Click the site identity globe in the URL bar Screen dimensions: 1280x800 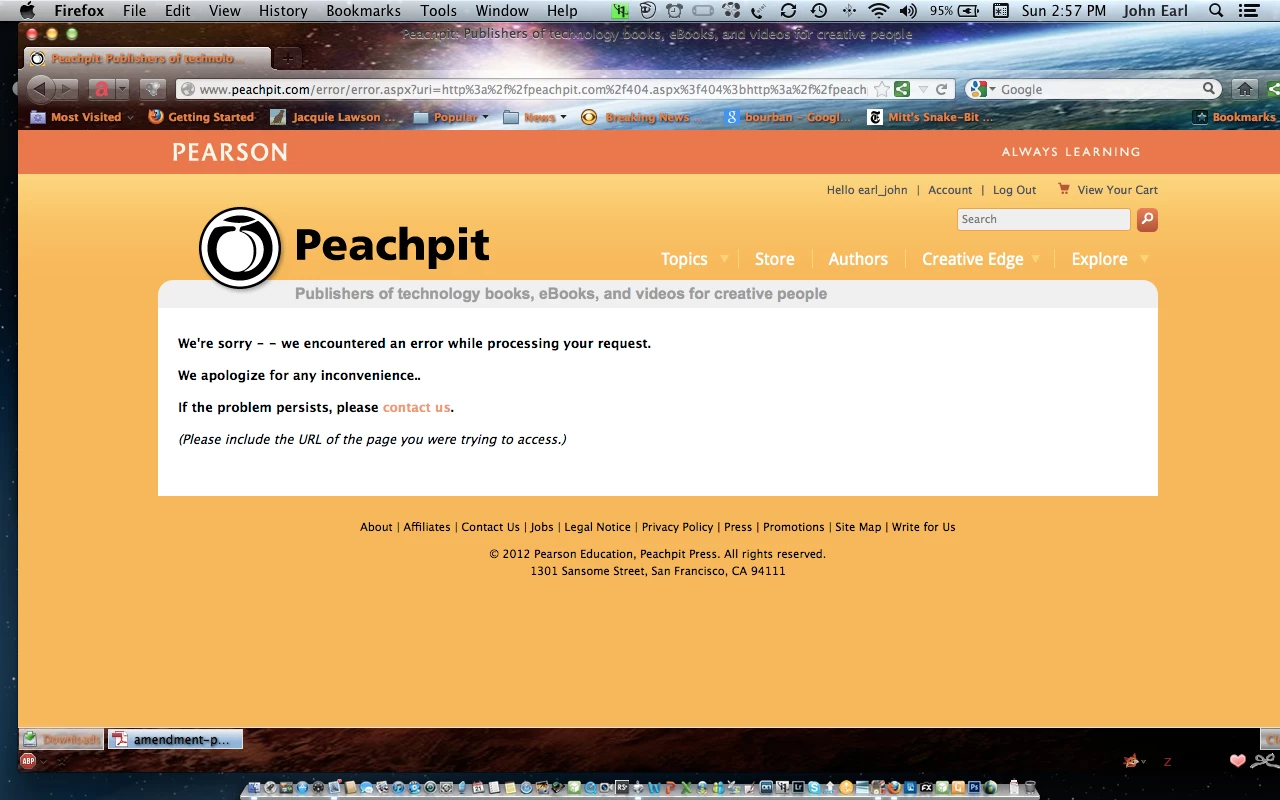click(187, 89)
